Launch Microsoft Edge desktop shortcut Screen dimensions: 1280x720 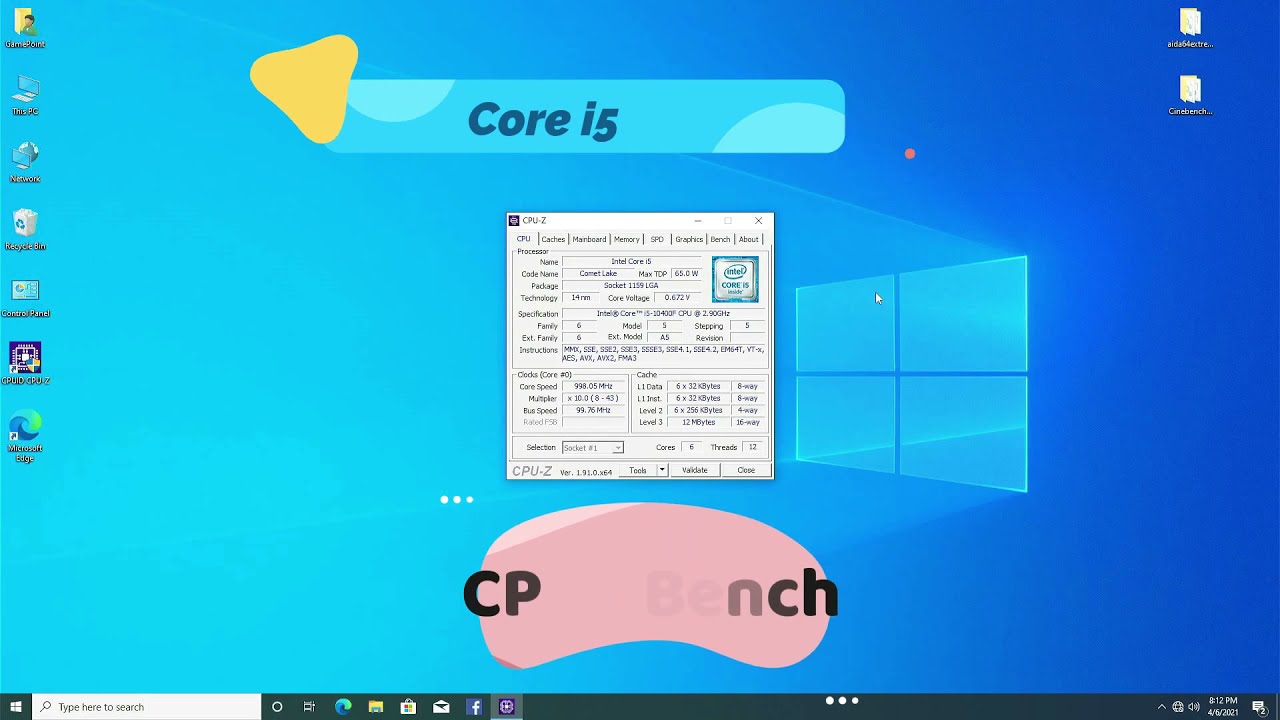(25, 435)
